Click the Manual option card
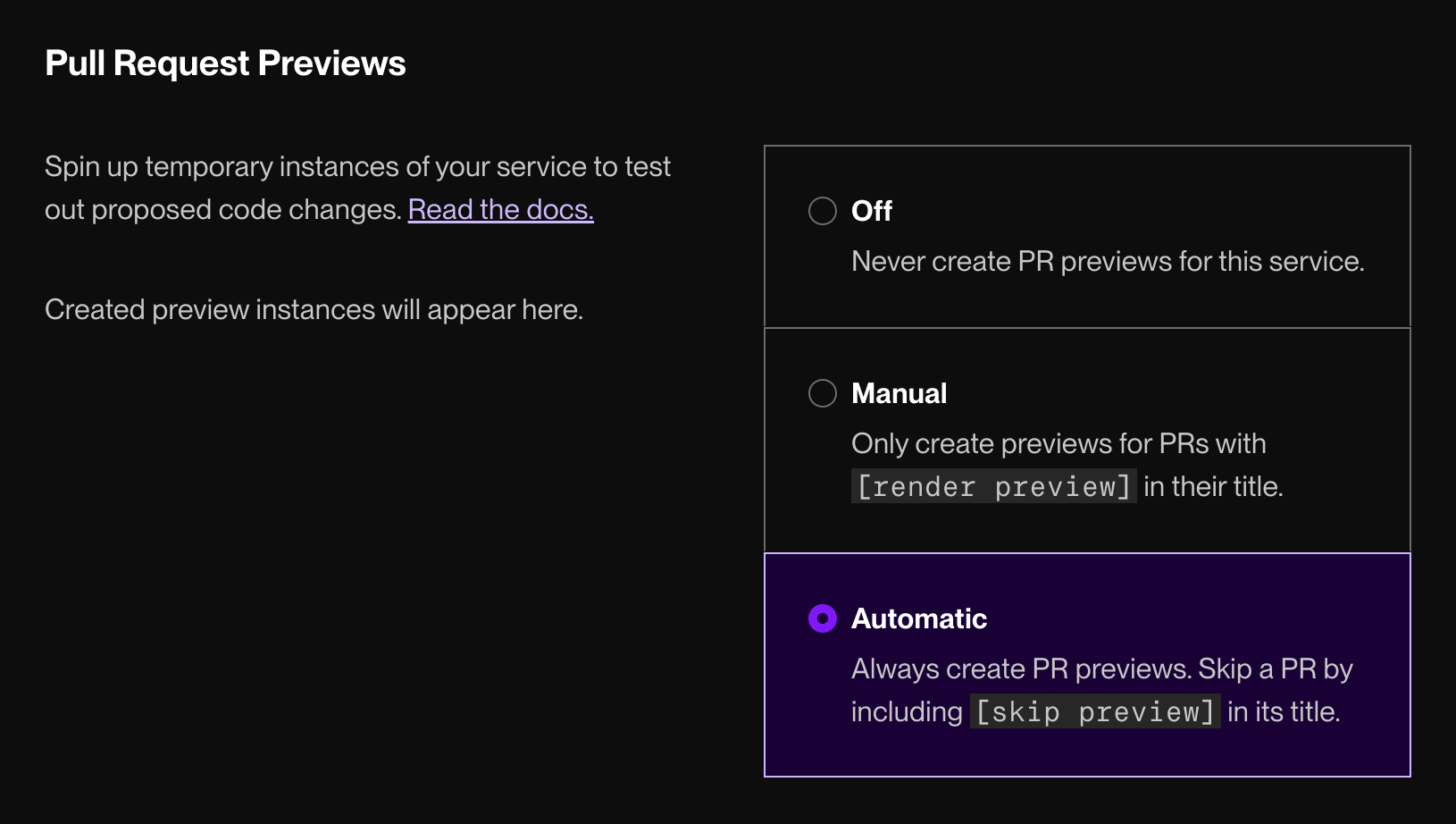Image resolution: width=1456 pixels, height=824 pixels. pyautogui.click(x=1085, y=438)
